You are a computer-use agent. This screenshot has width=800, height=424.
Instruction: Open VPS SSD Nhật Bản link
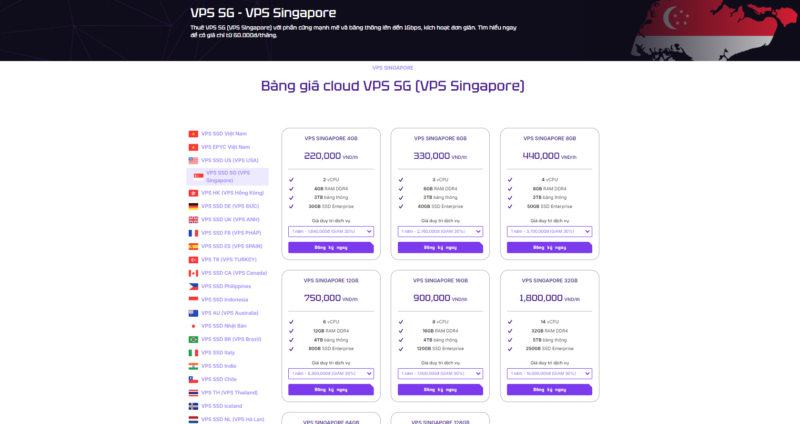click(x=223, y=326)
